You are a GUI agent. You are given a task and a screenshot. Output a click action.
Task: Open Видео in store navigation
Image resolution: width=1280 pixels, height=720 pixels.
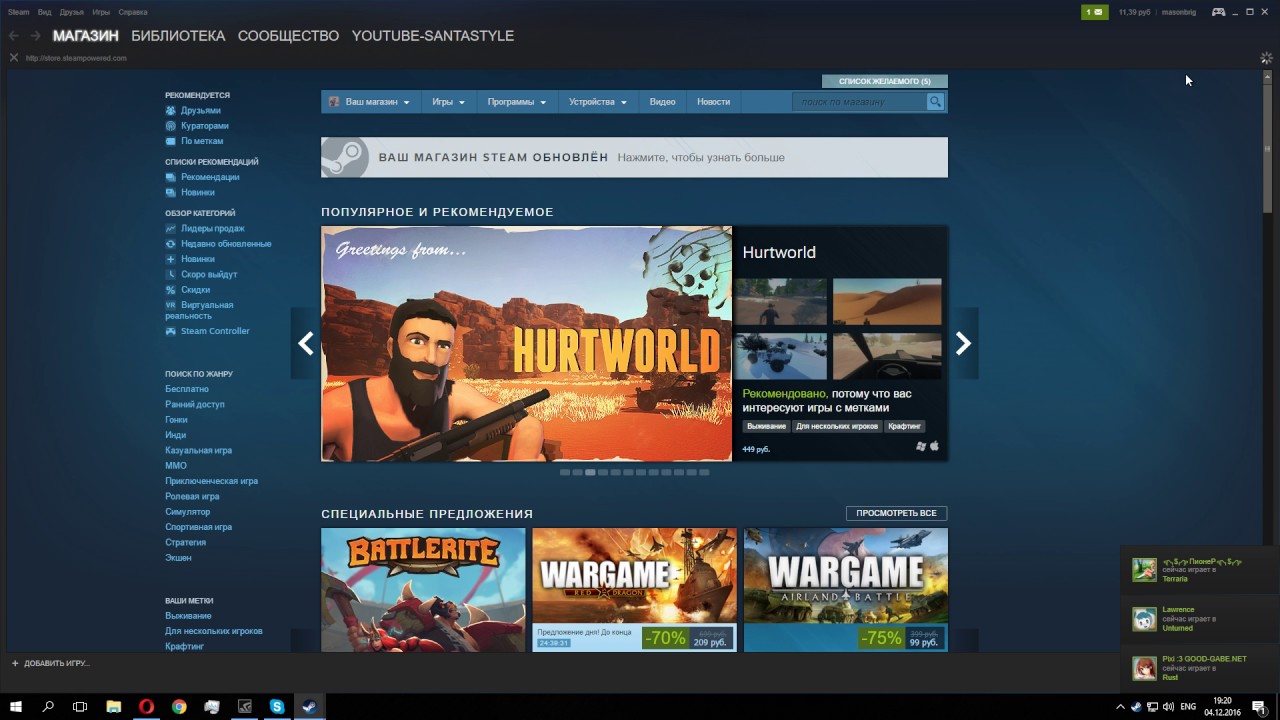click(x=662, y=102)
